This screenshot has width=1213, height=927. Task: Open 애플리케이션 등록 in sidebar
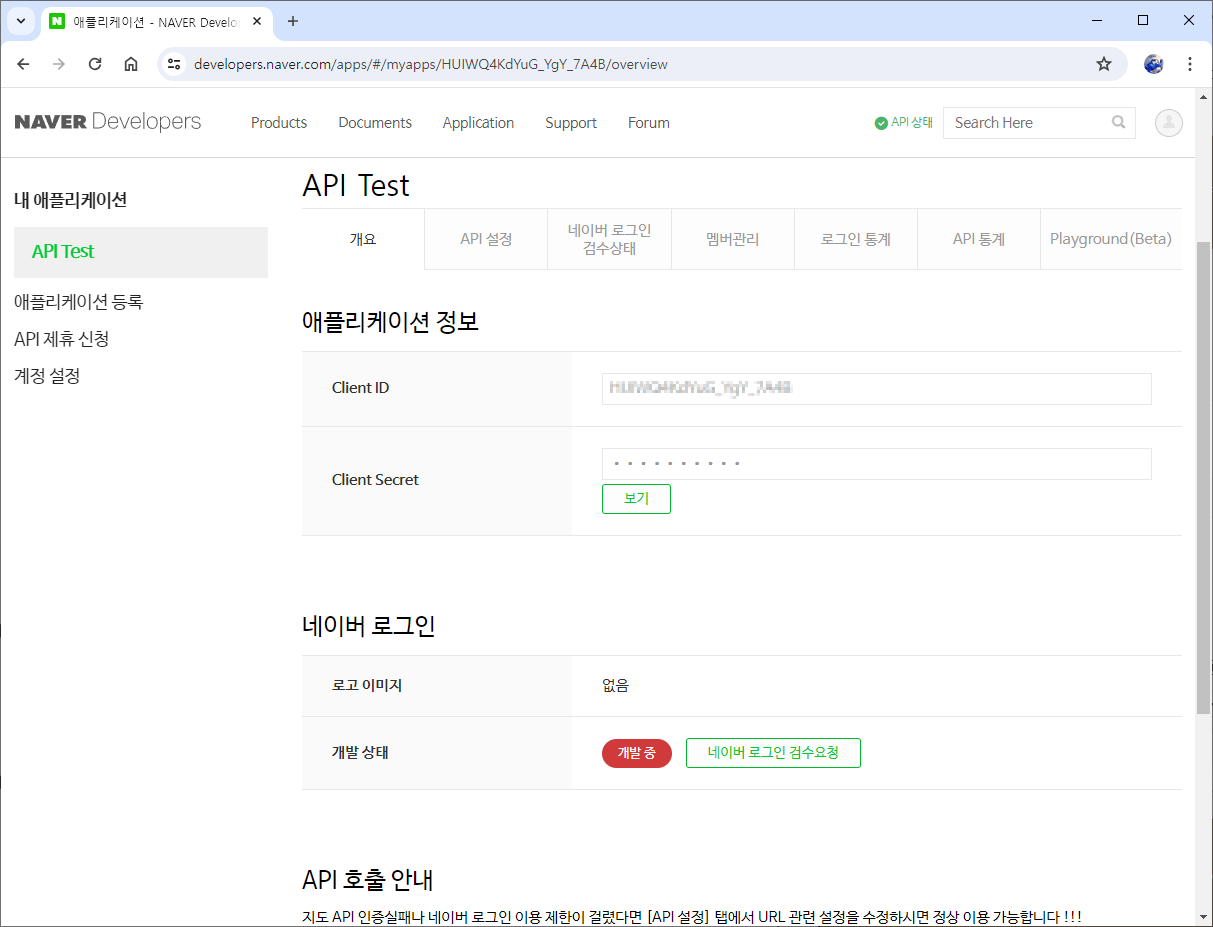pyautogui.click(x=79, y=302)
